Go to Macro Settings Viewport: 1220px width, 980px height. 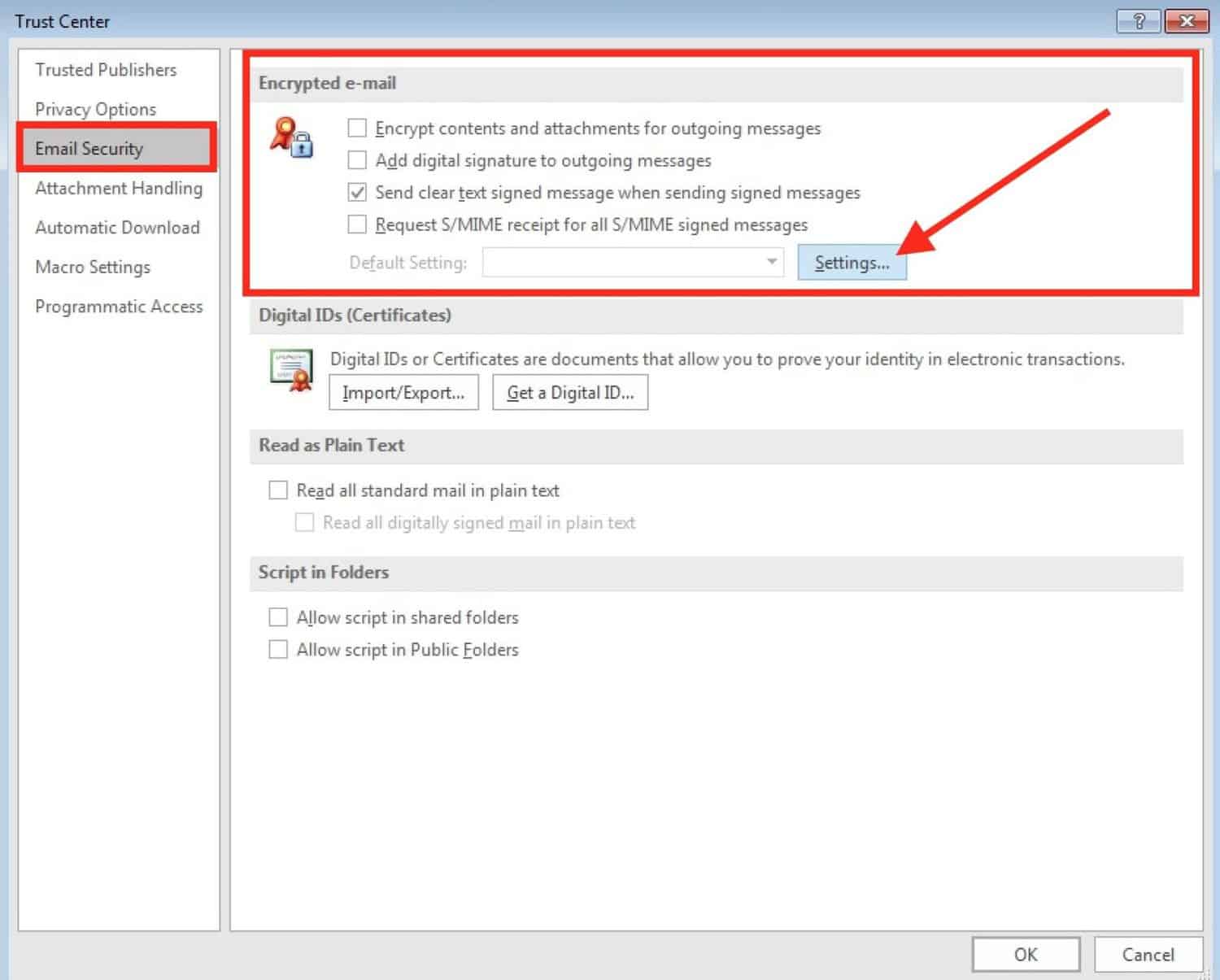pos(92,267)
